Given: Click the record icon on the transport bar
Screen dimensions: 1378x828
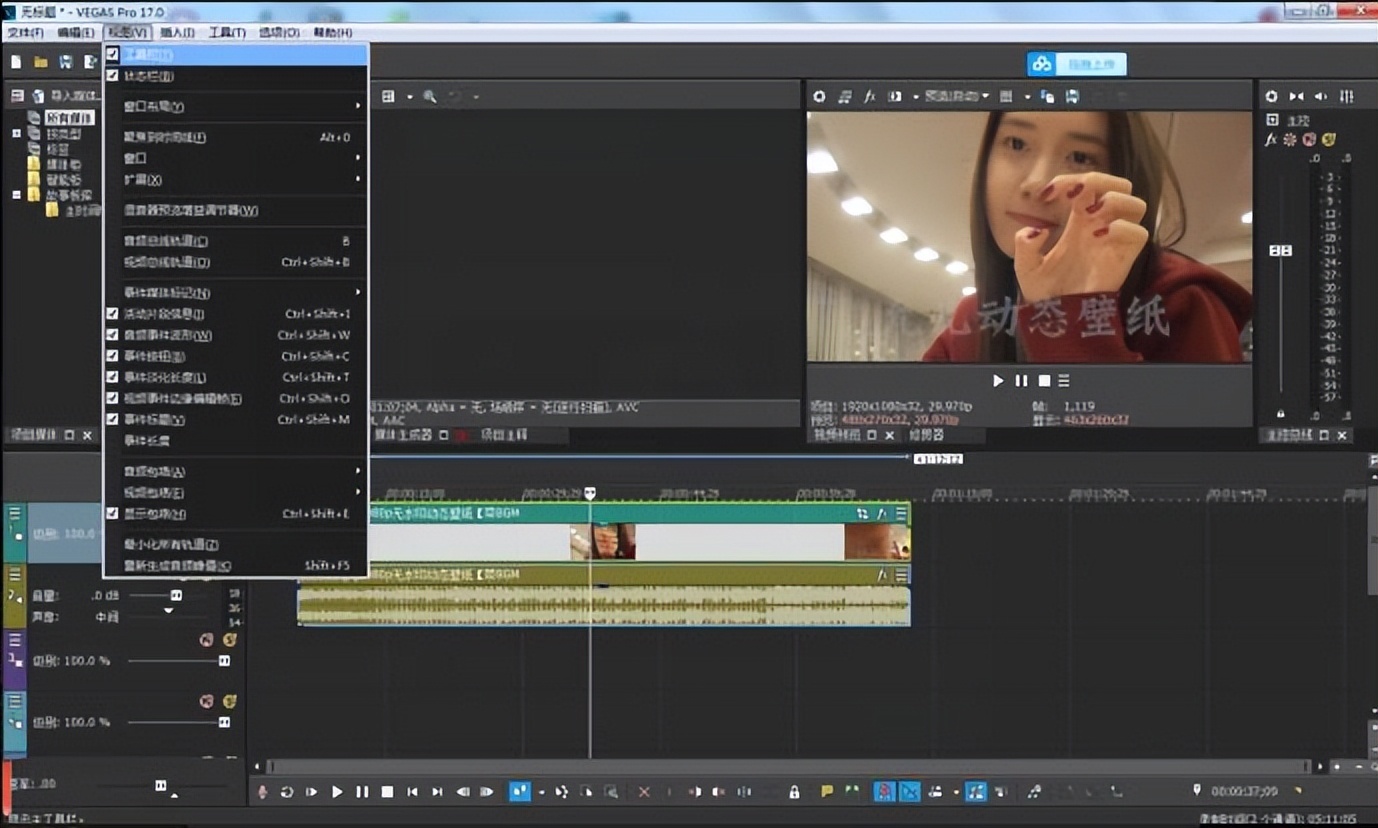Looking at the screenshot, I should pos(260,791).
